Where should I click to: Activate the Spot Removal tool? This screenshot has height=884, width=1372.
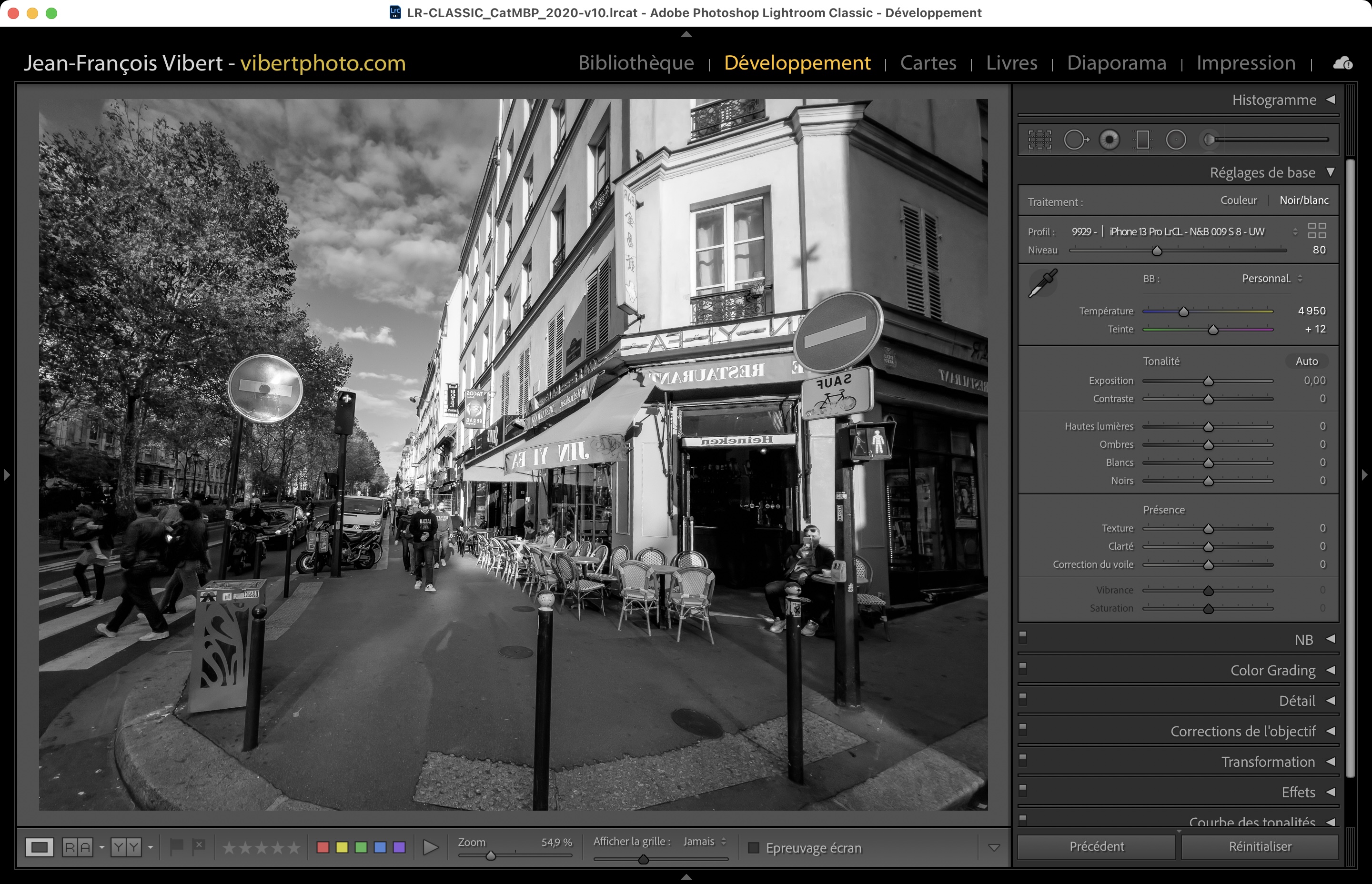pyautogui.click(x=1075, y=140)
